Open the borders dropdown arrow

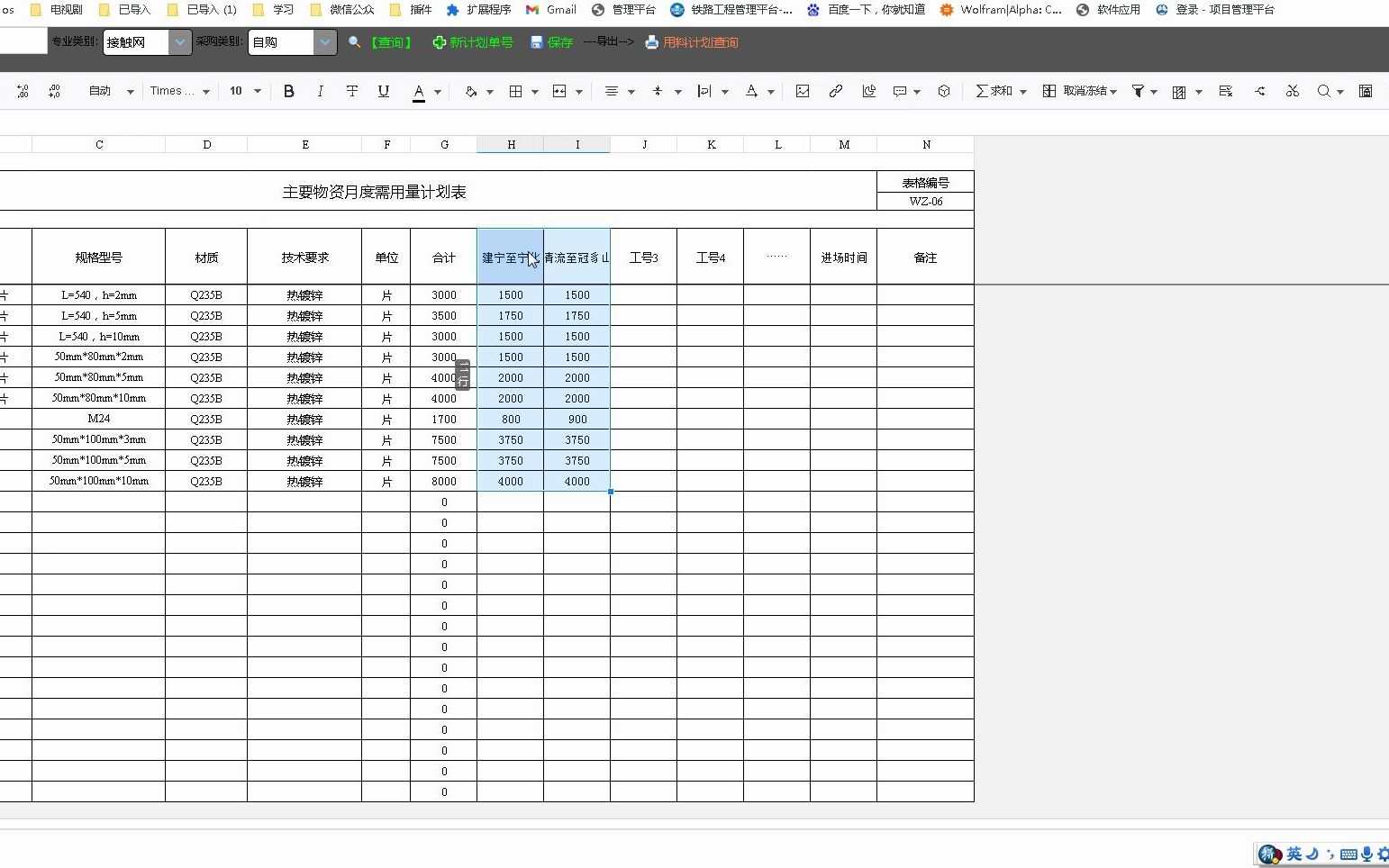(x=535, y=92)
